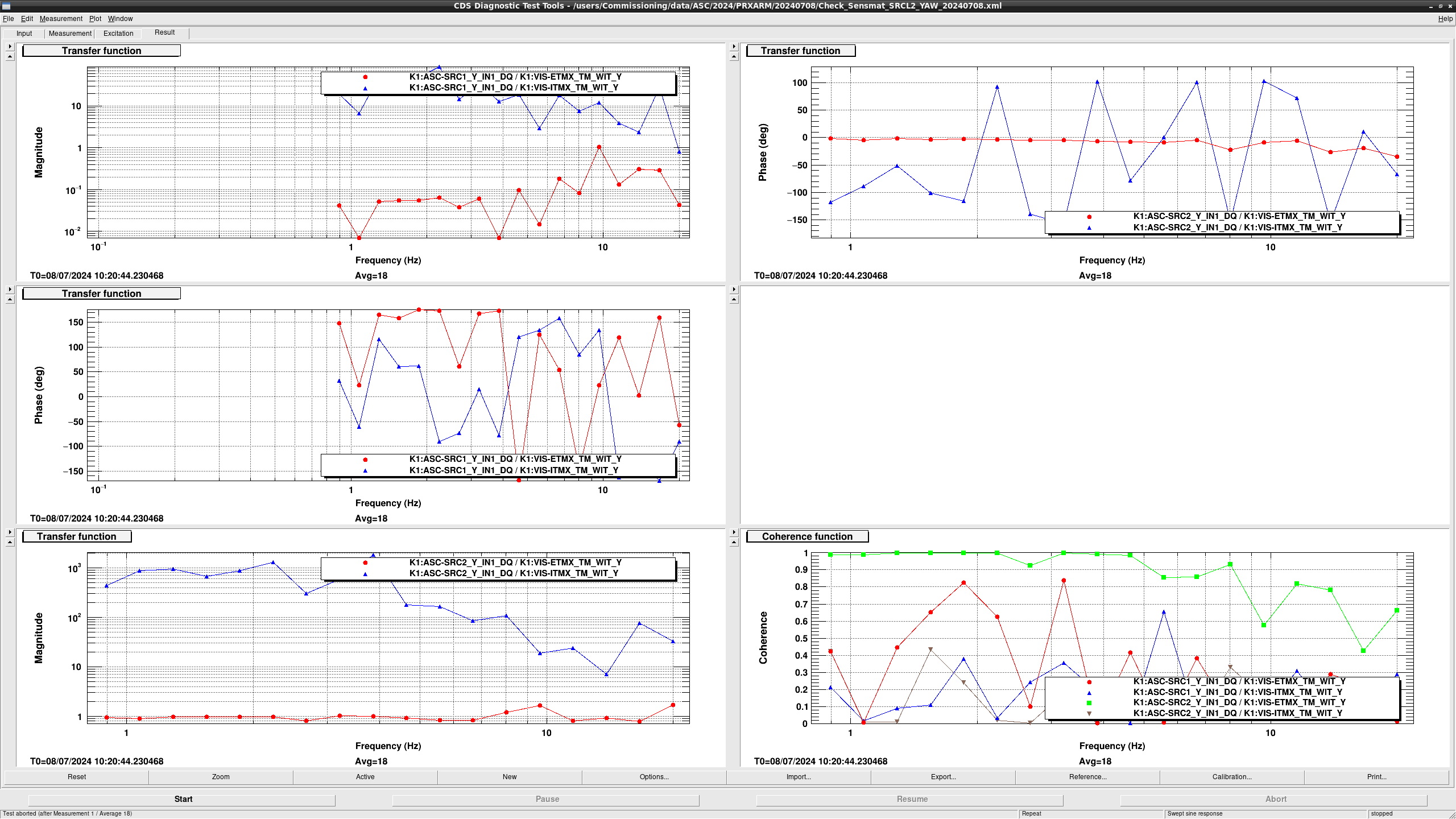Open the Help menu
The width and height of the screenshot is (1456, 819).
(1445, 19)
